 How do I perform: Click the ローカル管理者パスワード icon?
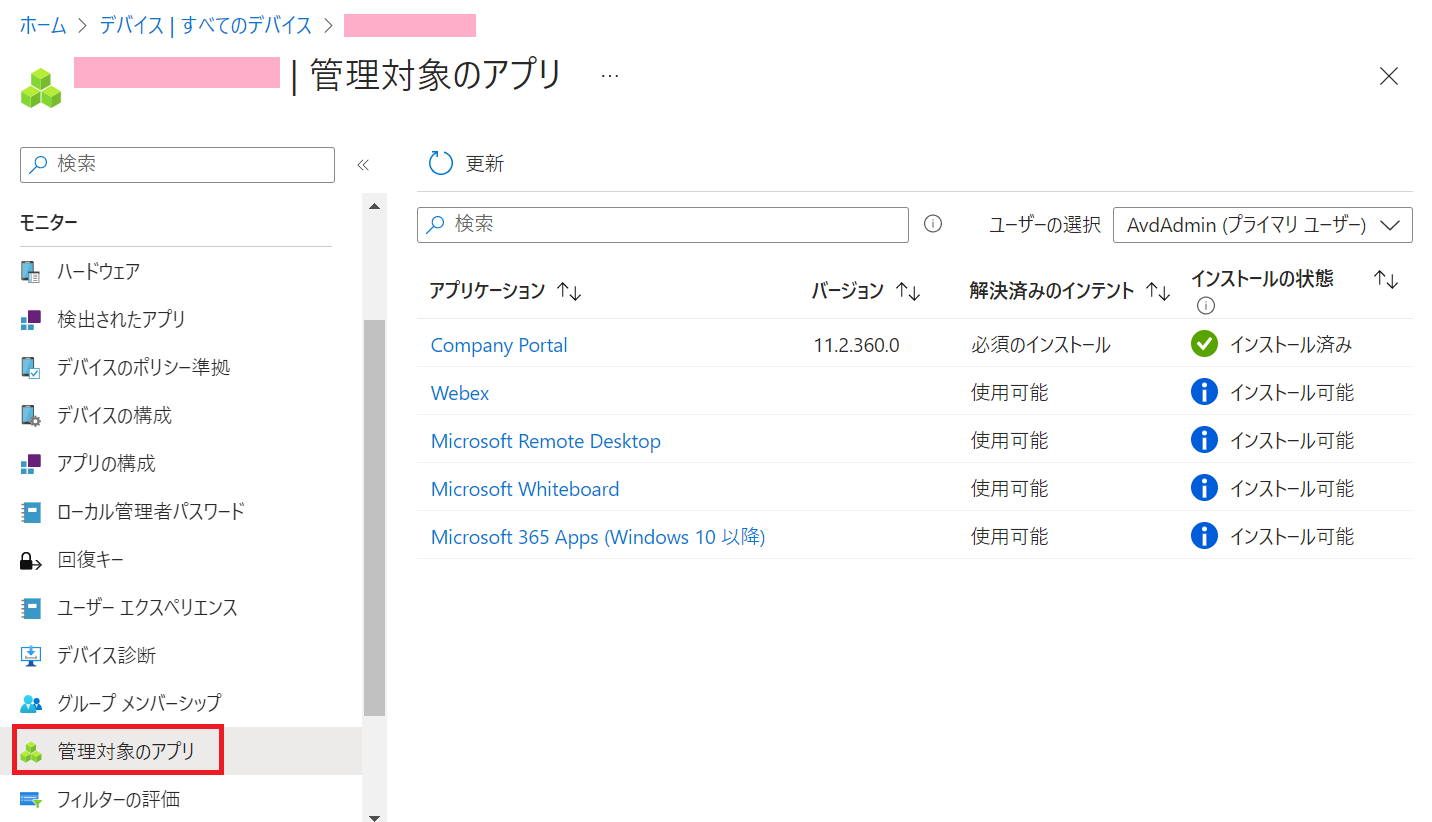pos(31,512)
